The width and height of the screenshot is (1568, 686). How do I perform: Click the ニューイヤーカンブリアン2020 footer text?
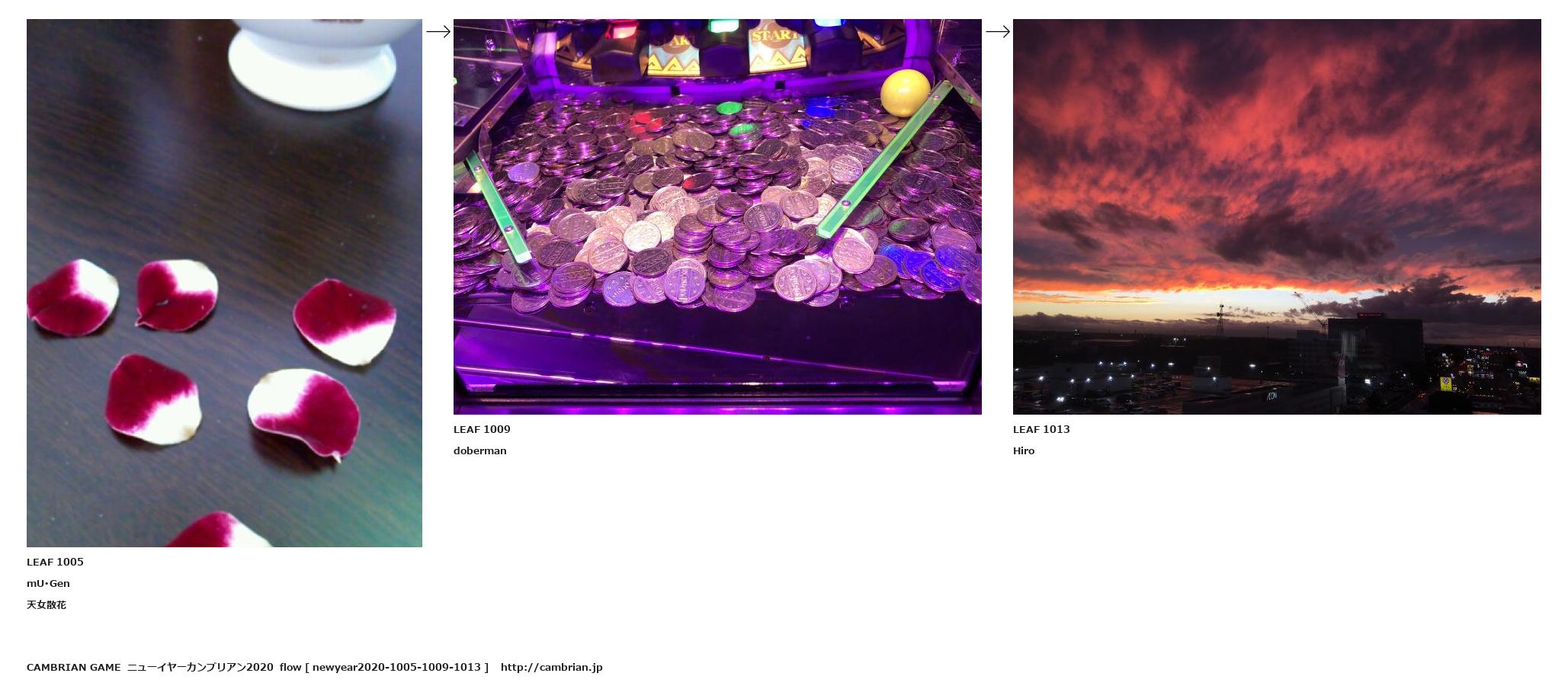tap(200, 667)
